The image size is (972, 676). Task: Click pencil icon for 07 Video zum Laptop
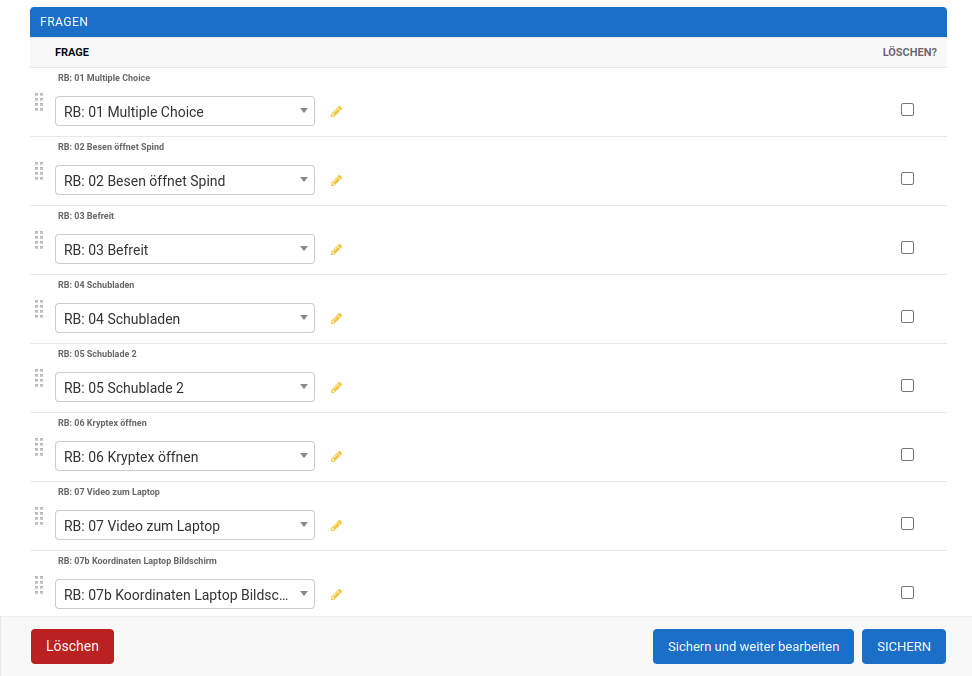[336, 526]
